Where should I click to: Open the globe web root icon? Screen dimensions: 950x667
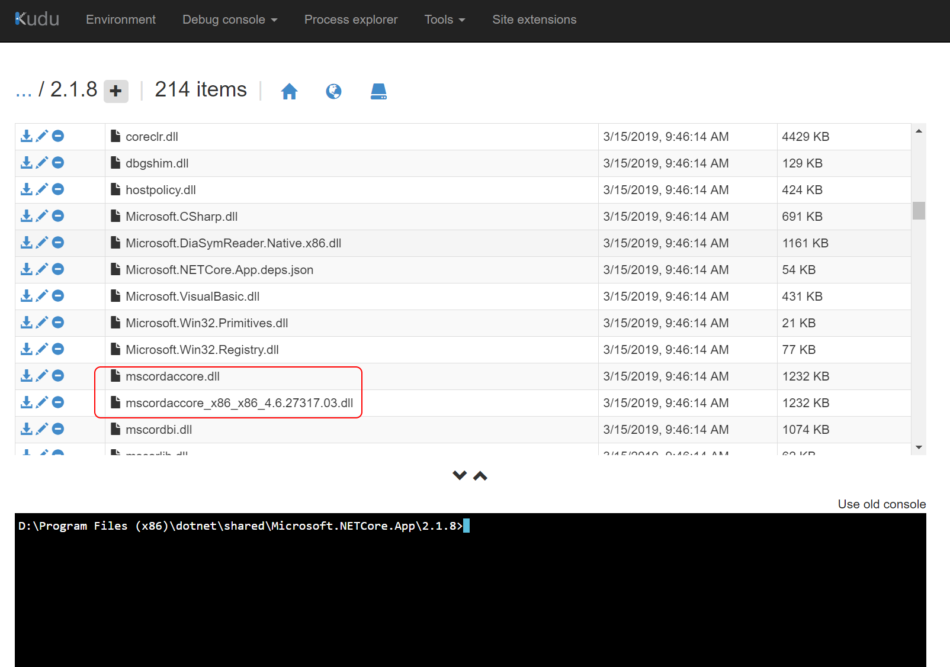[333, 90]
